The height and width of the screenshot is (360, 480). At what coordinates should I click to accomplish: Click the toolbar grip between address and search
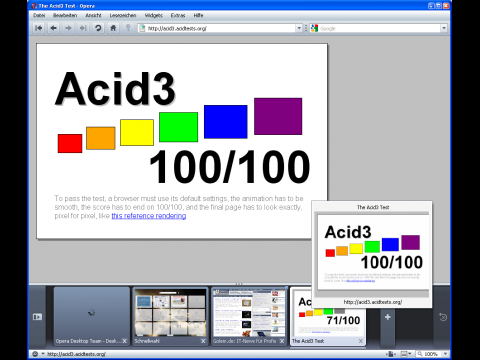306,28
